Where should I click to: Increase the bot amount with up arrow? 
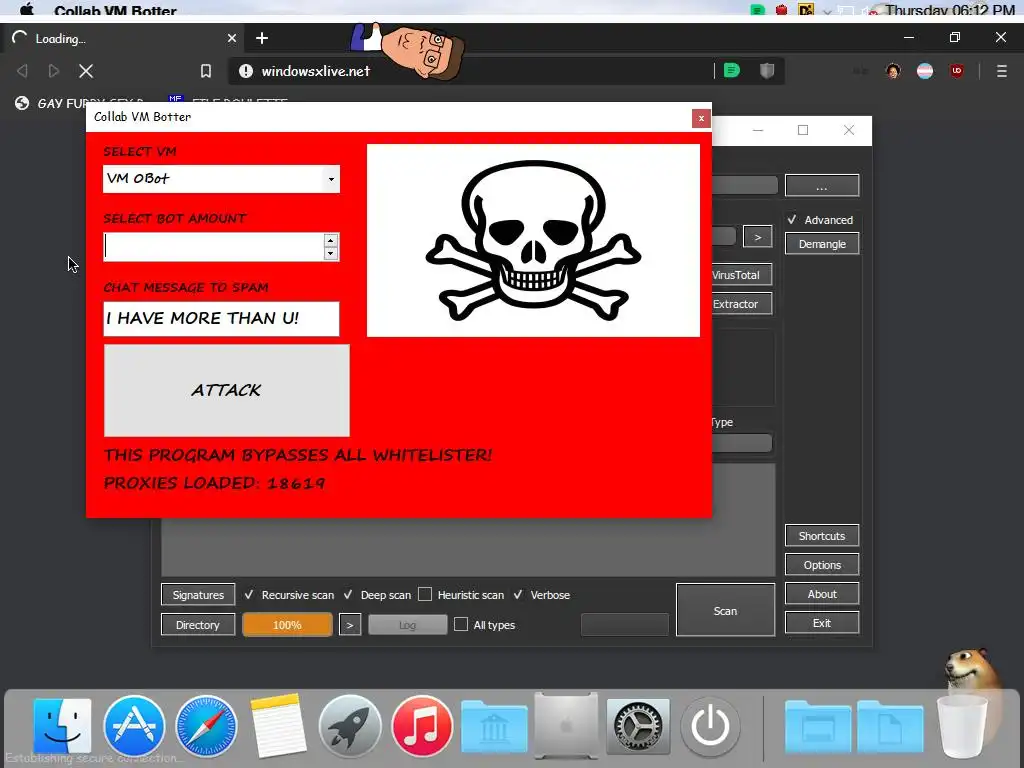tap(330, 240)
